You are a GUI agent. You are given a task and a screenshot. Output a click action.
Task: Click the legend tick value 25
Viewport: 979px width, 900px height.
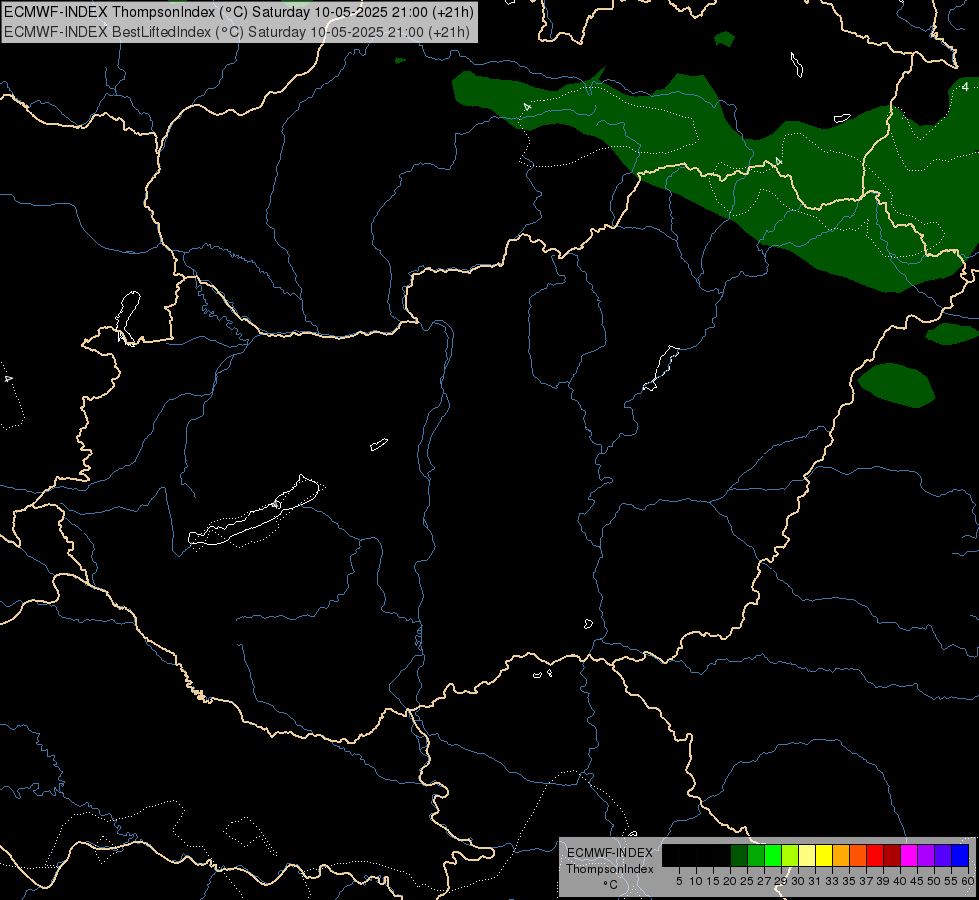click(x=747, y=881)
